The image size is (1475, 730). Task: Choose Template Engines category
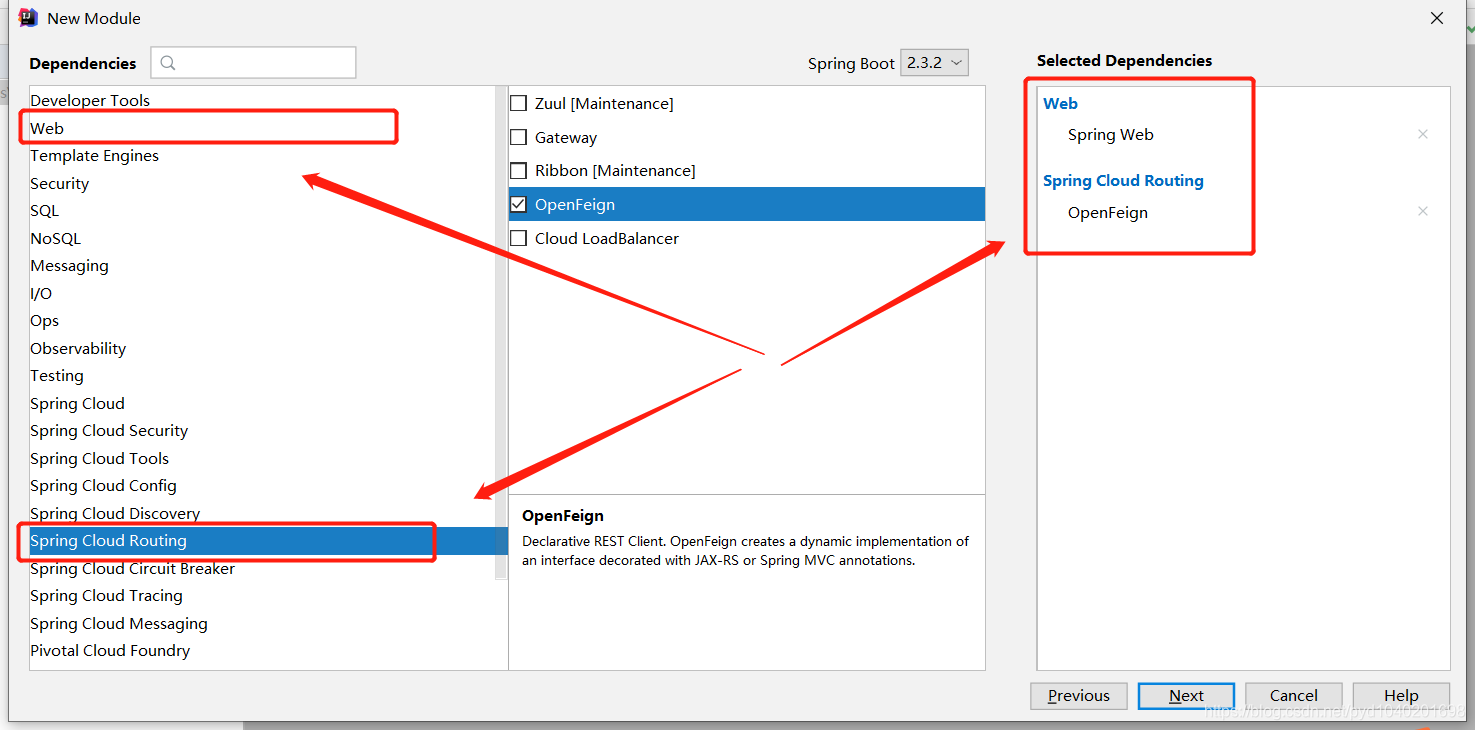pos(94,155)
